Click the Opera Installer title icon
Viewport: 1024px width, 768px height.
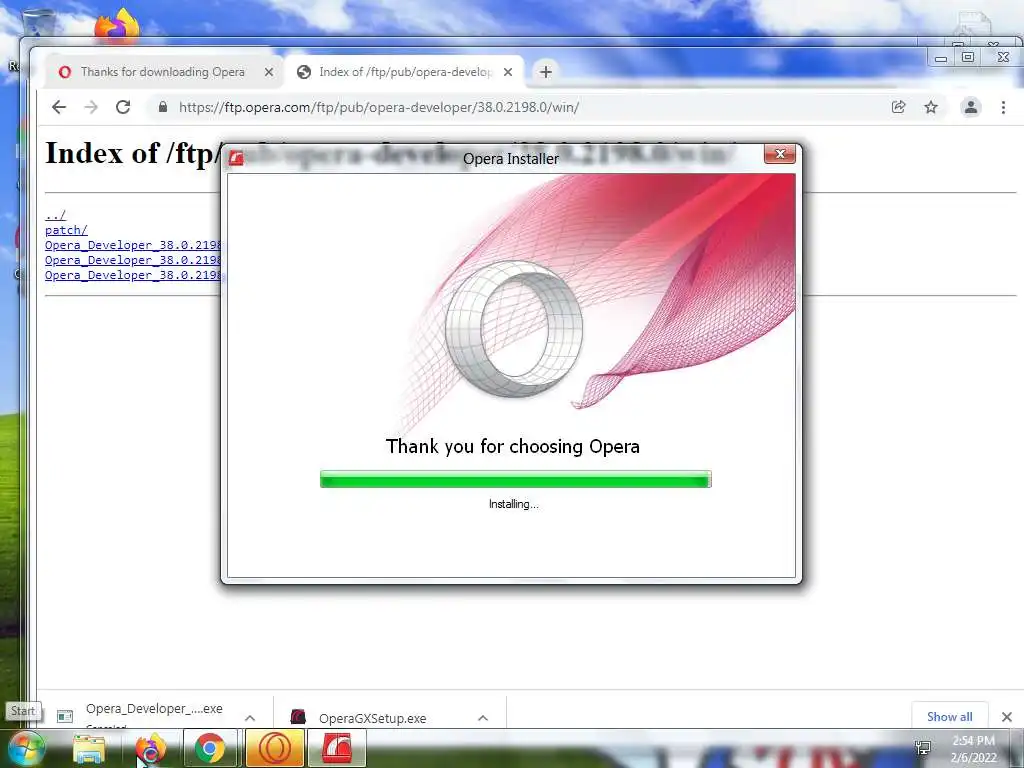coord(236,158)
